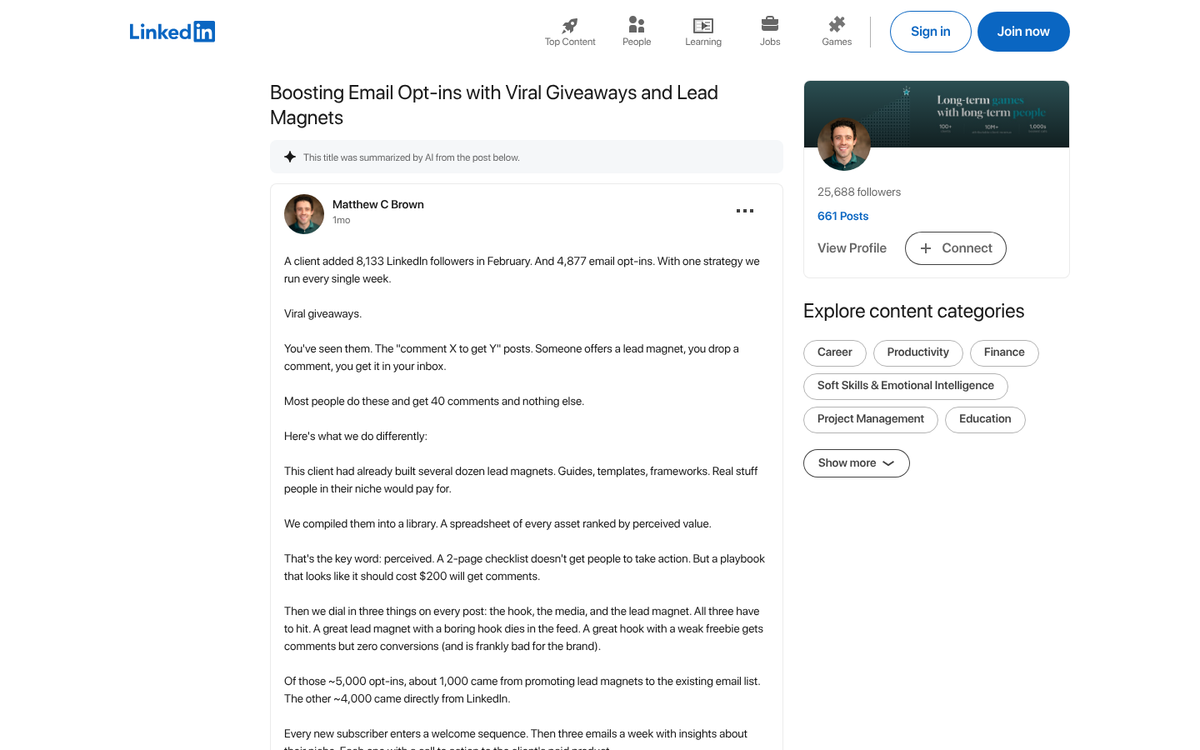Open the Top Content section icon
Viewport: 1200px width, 750px height.
(x=569, y=25)
